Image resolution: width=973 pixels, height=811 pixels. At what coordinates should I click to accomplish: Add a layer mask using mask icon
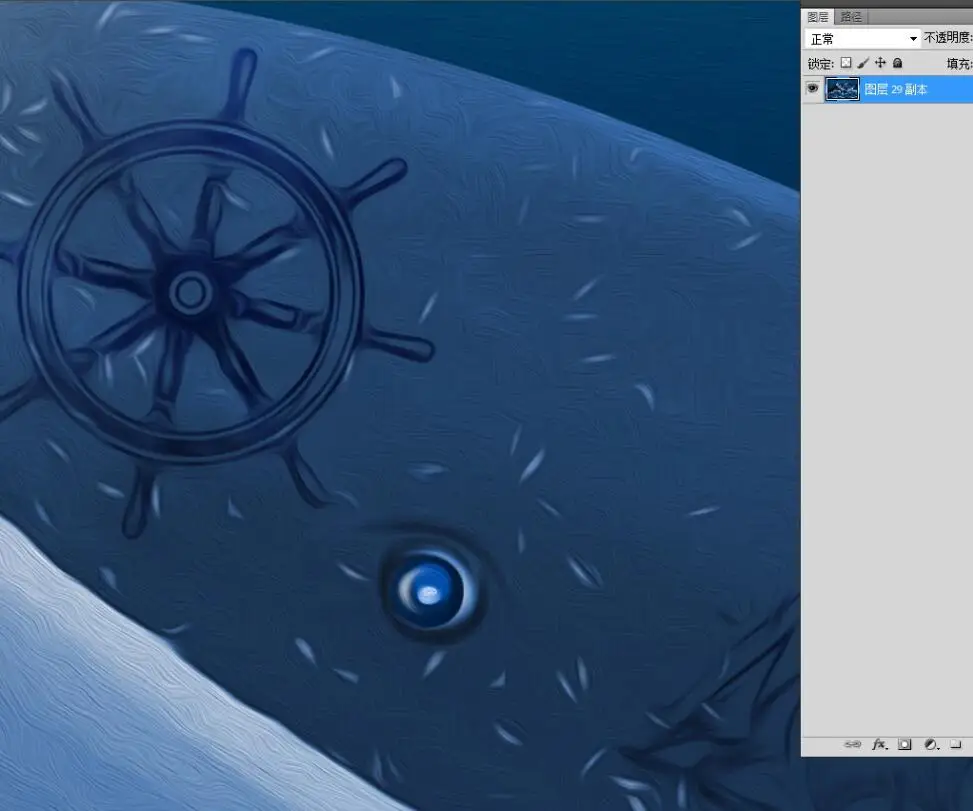(905, 744)
